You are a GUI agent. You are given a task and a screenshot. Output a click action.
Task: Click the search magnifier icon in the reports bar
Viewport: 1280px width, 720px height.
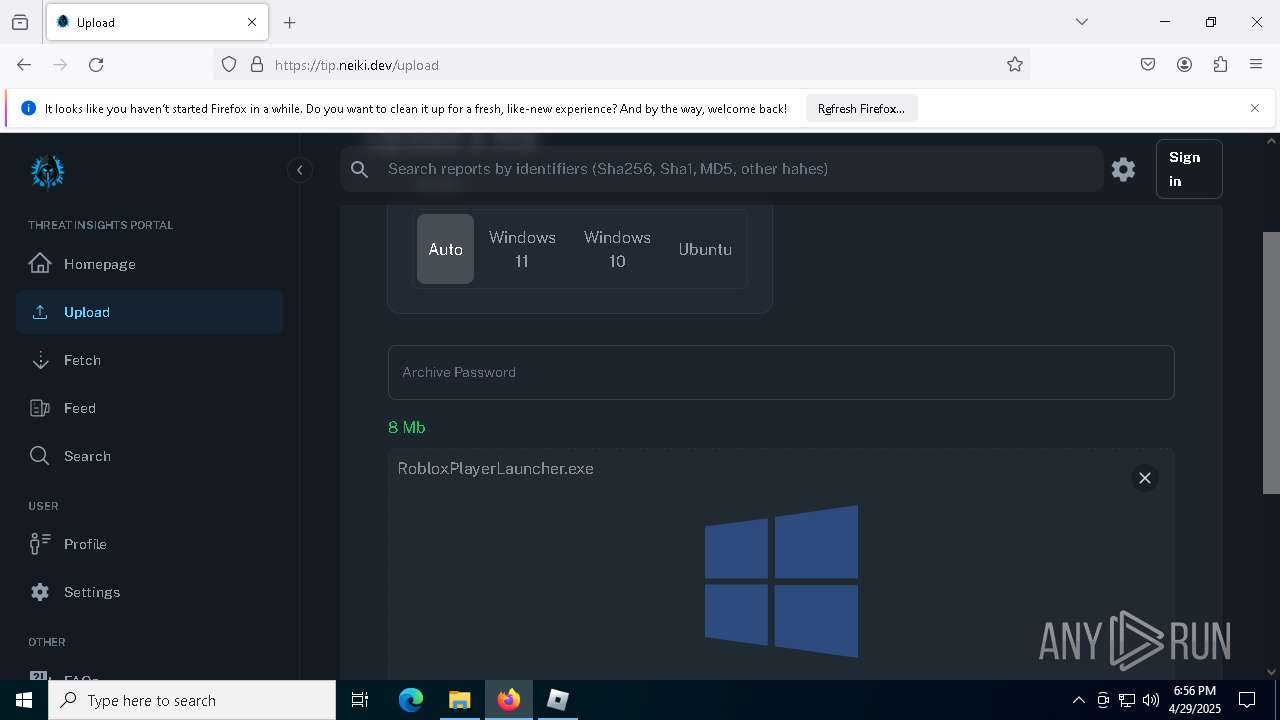(x=360, y=170)
